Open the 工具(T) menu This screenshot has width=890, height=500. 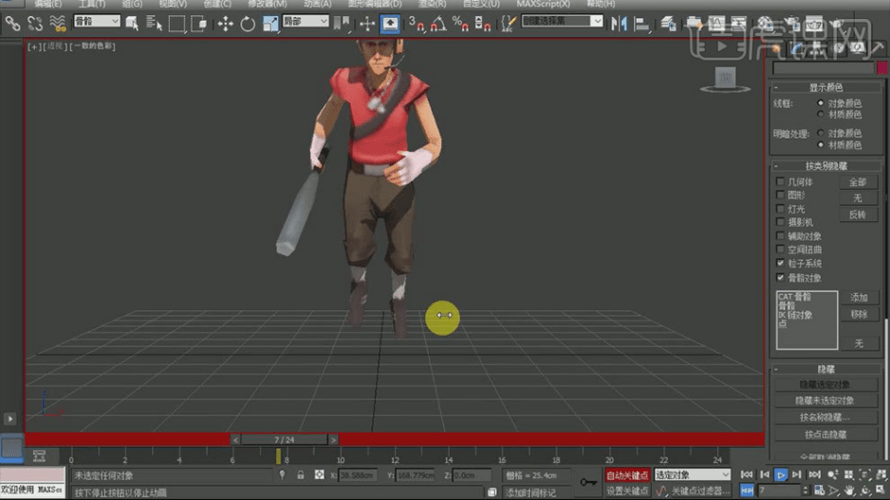91,4
